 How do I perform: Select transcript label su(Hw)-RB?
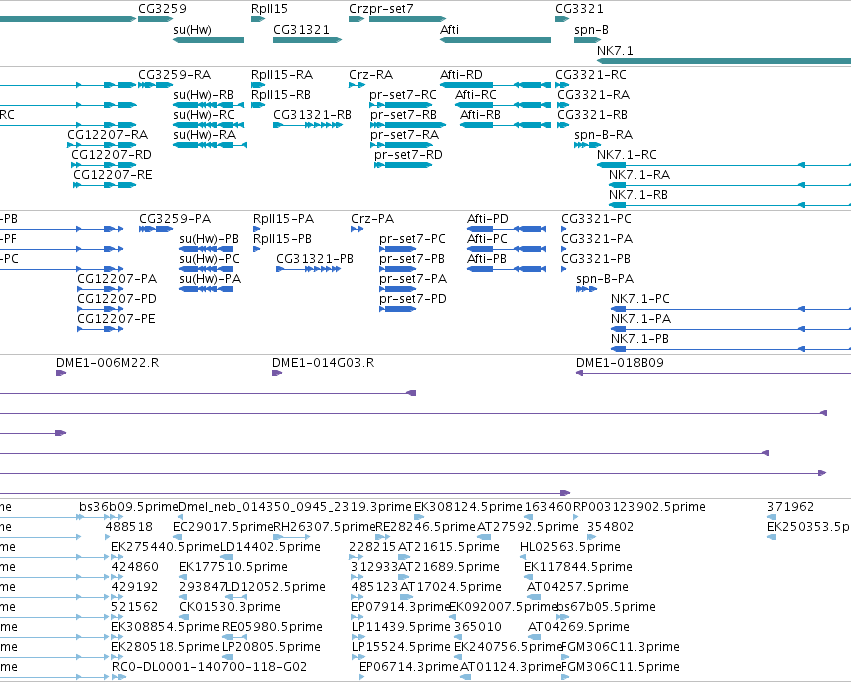(204, 95)
